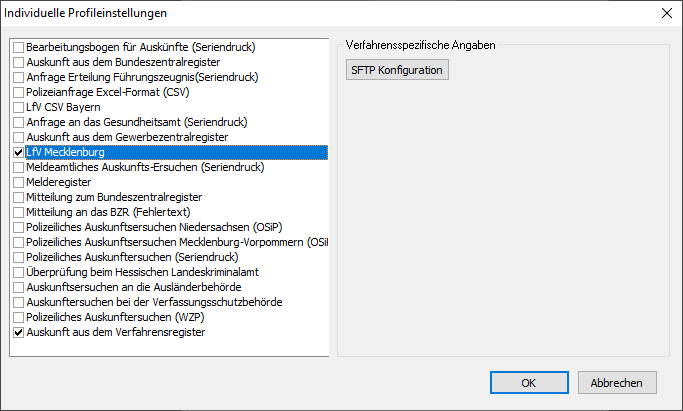The width and height of the screenshot is (683, 411).
Task: Check Auskunftsersuchen an die Ausländerbehörde
Action: point(19,287)
